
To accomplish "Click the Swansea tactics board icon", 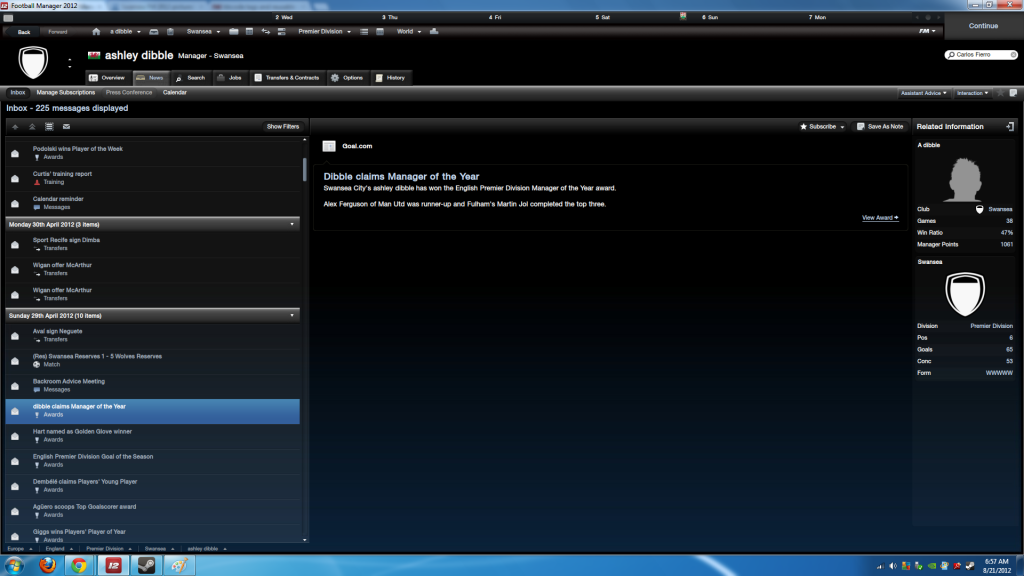I will (281, 31).
